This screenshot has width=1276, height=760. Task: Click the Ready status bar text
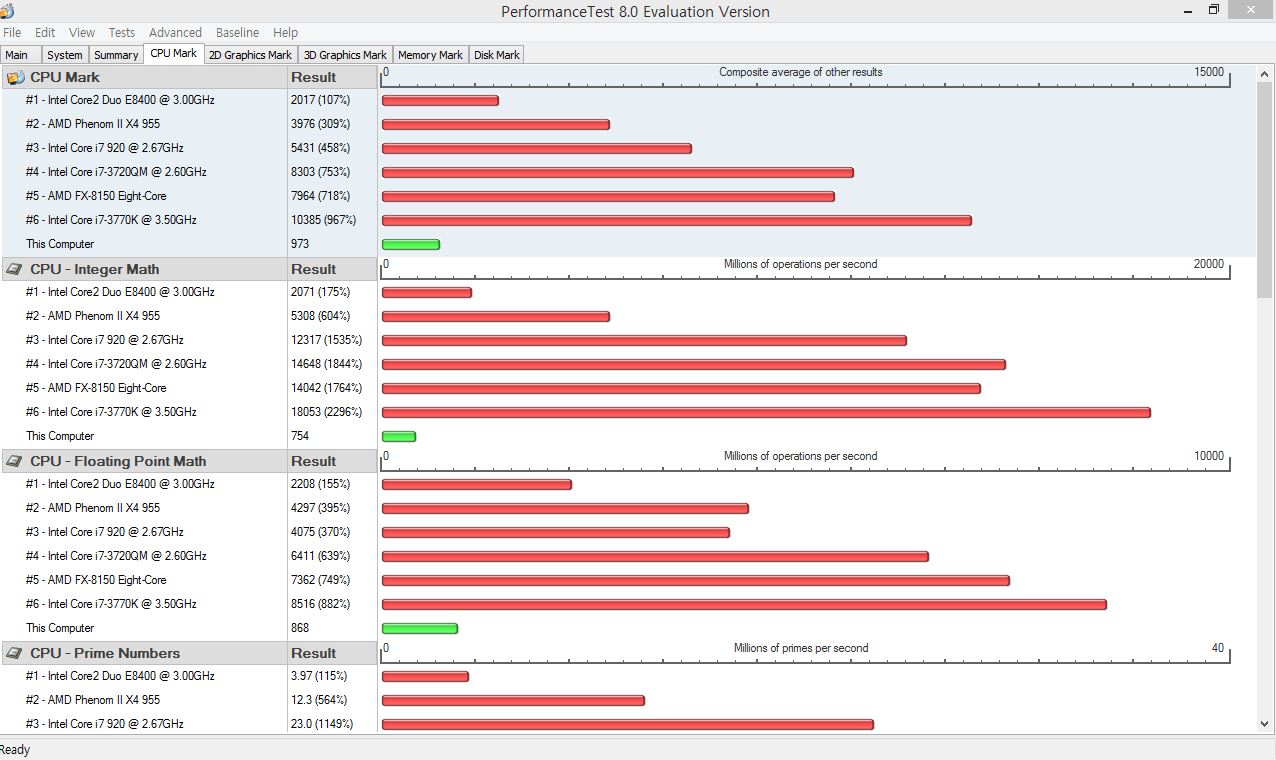[15, 749]
